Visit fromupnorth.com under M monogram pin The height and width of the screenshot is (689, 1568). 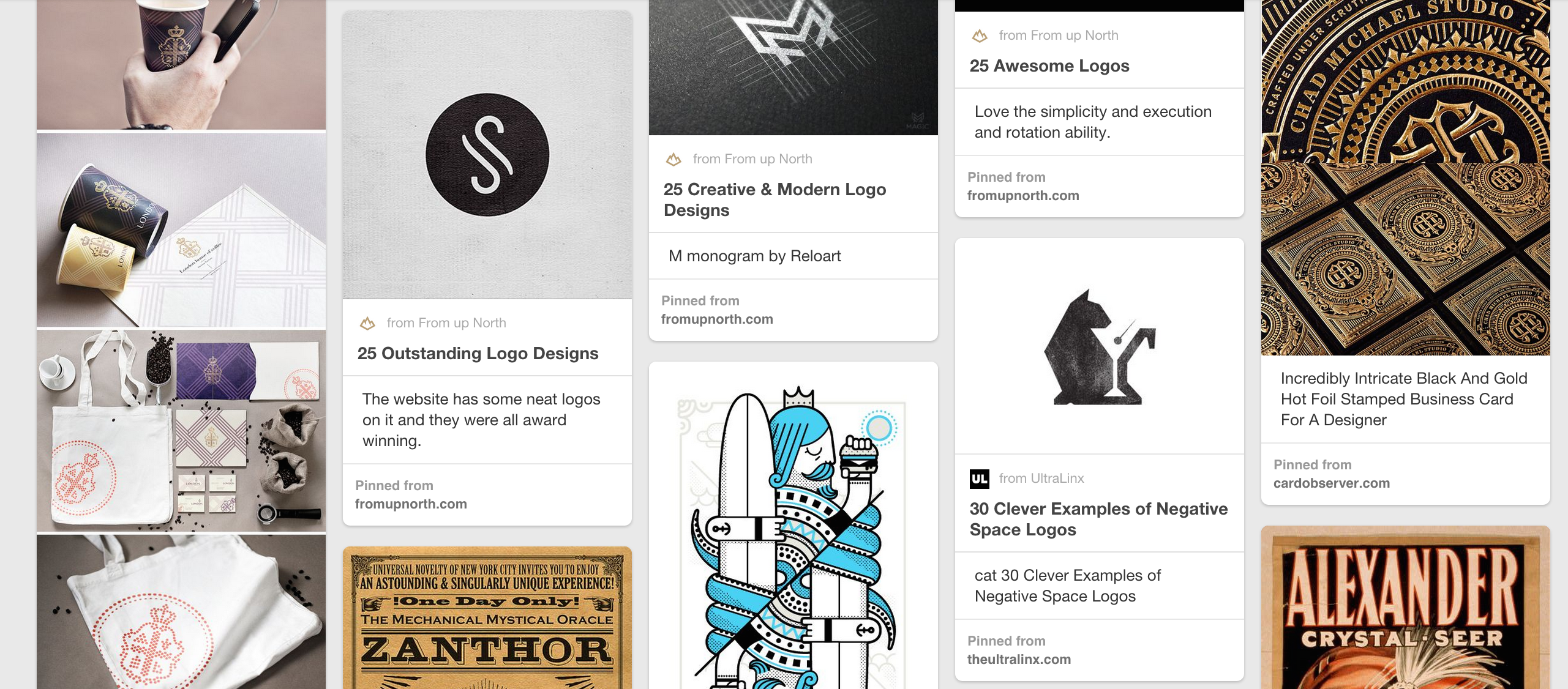pyautogui.click(x=717, y=319)
